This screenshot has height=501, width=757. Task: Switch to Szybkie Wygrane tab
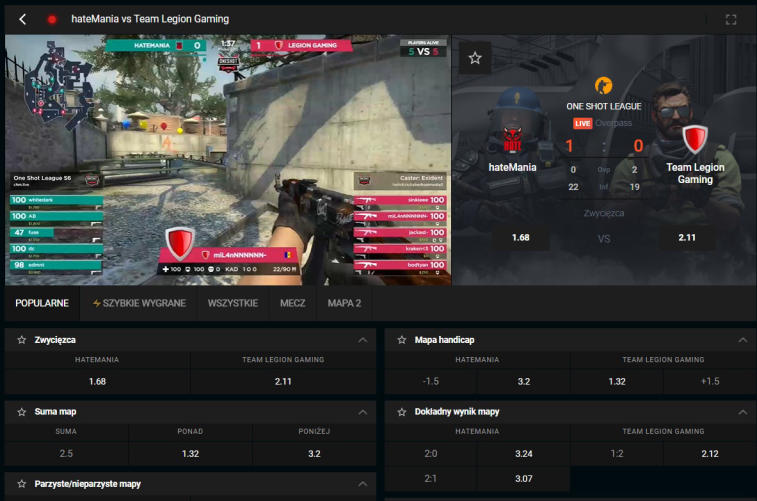pyautogui.click(x=139, y=303)
